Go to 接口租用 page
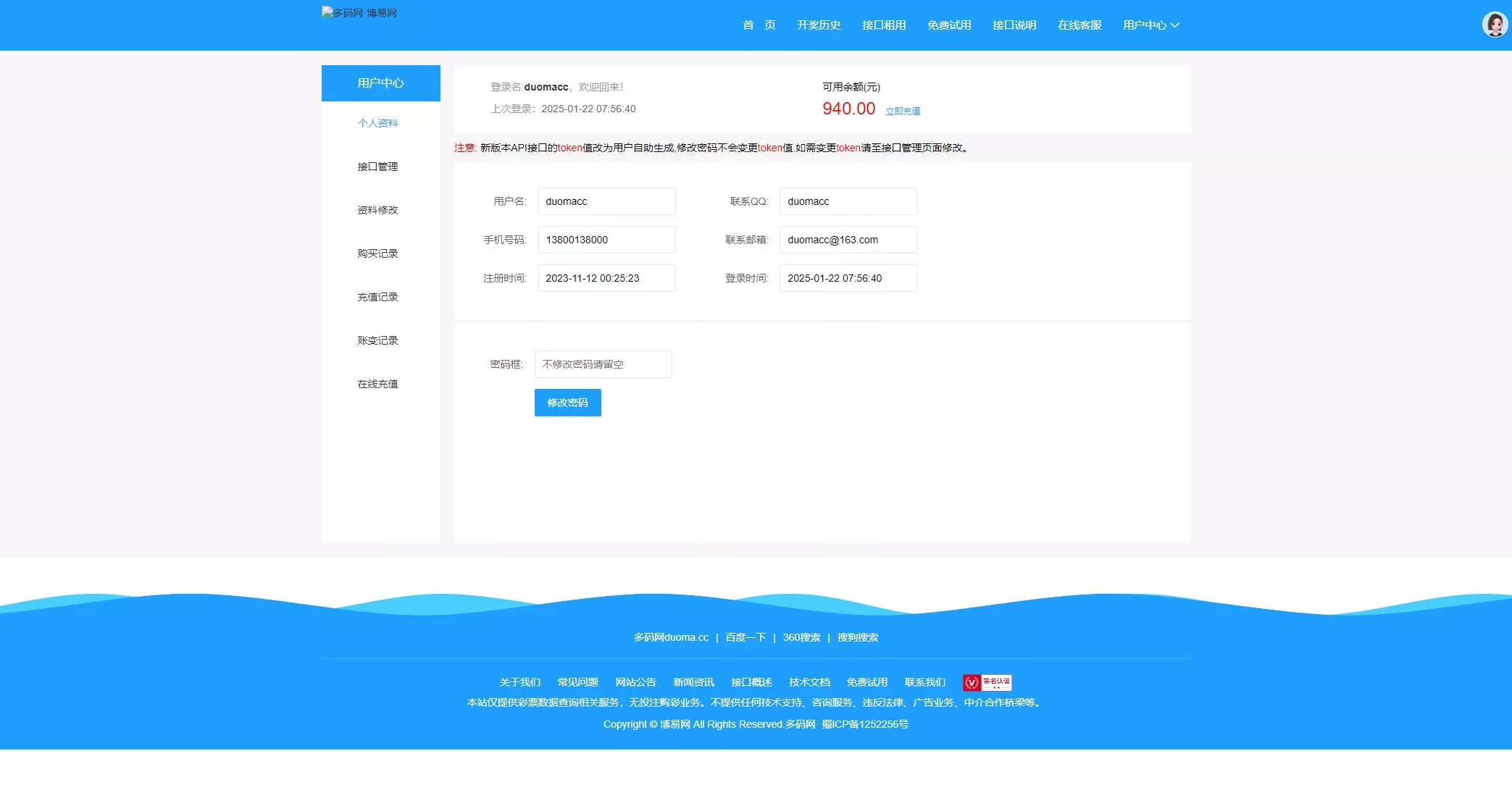This screenshot has height=811, width=1512. pos(883,25)
